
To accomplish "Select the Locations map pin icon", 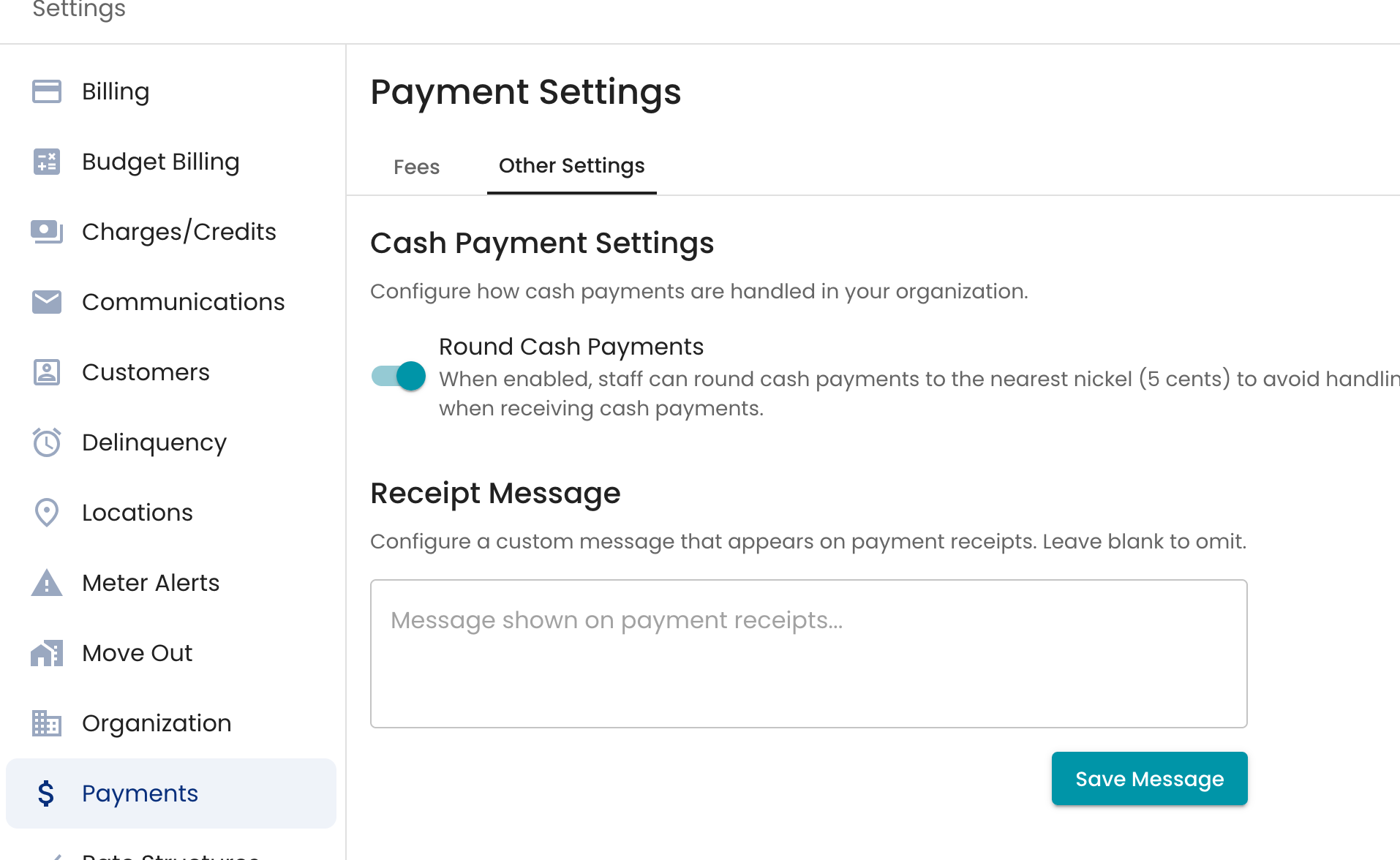I will coord(47,513).
